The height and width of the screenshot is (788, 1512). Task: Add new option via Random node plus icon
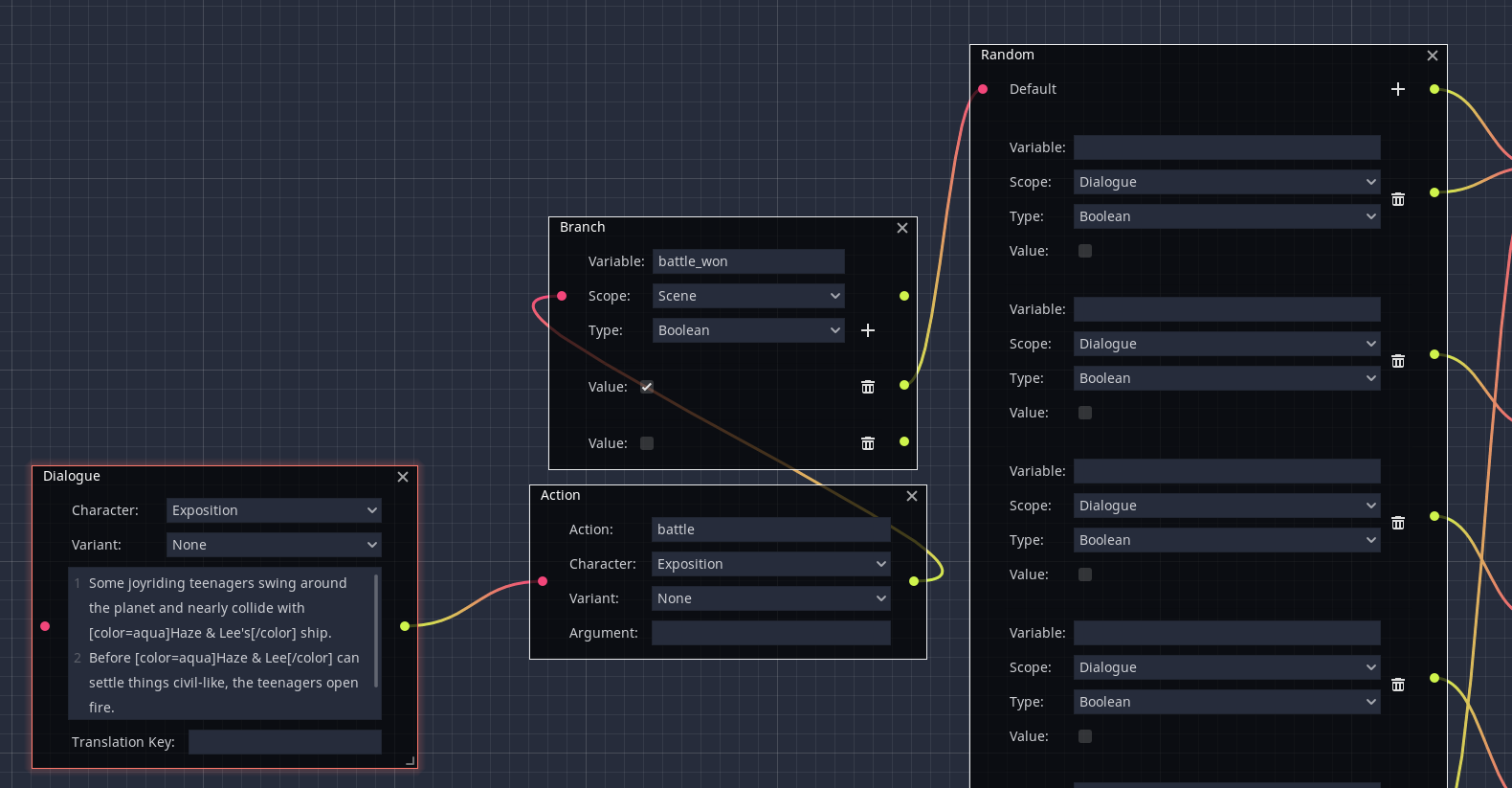1398,89
